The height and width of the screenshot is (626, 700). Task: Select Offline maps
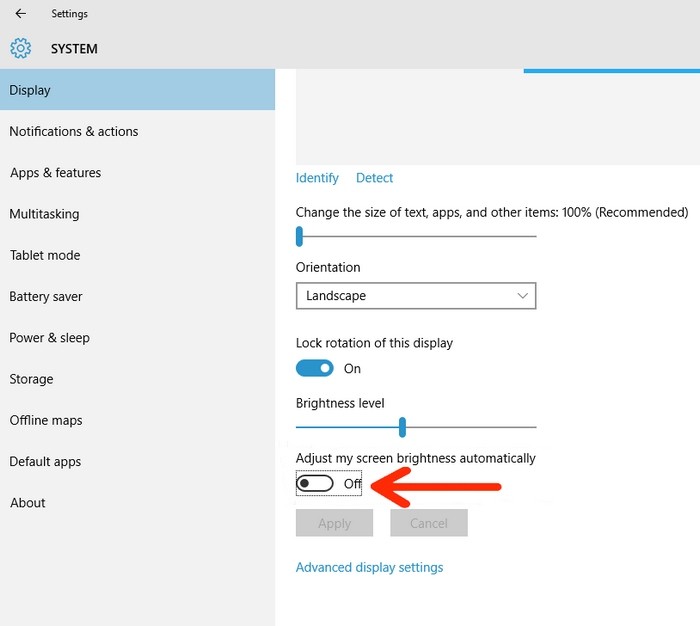[46, 421]
